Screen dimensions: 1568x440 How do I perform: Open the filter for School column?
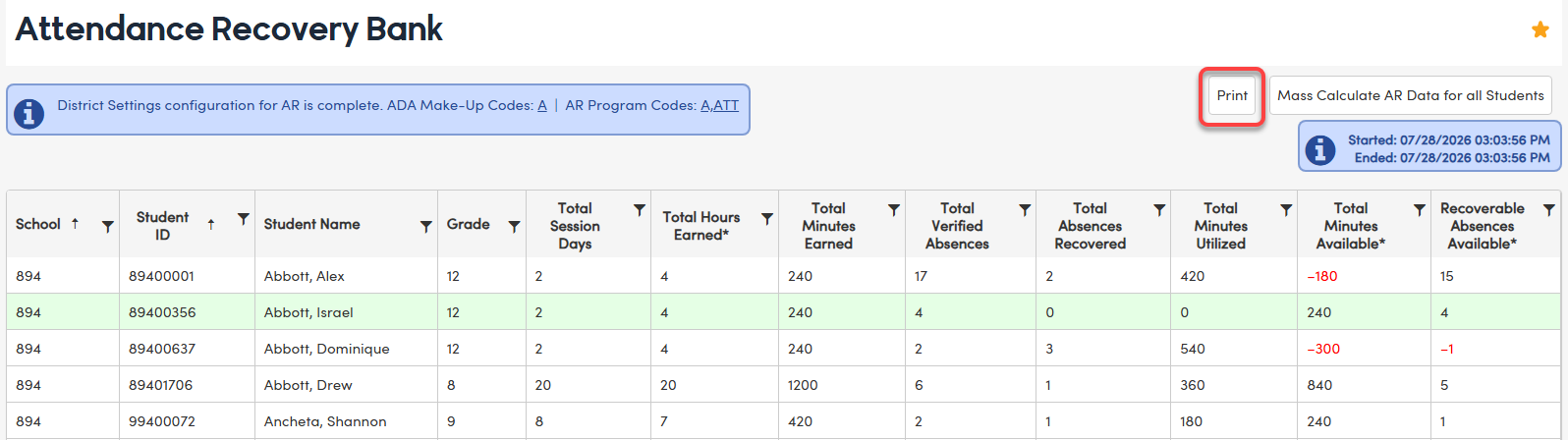tap(108, 227)
